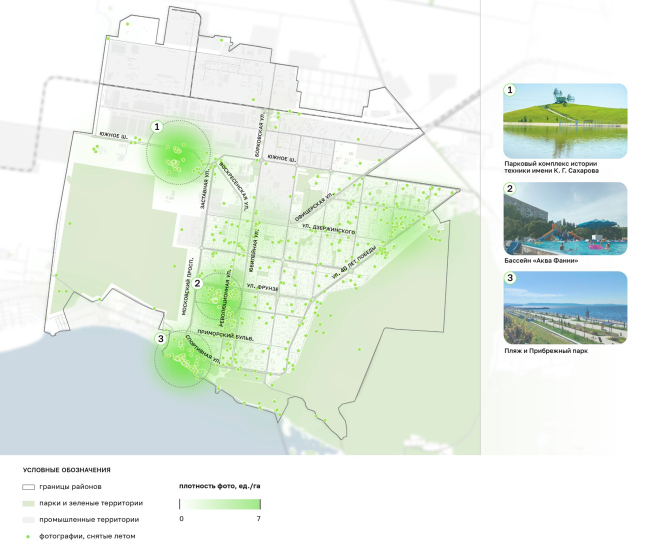The width and height of the screenshot is (650, 548).
Task: Click badge 1 on the park complex photo
Action: 510,90
